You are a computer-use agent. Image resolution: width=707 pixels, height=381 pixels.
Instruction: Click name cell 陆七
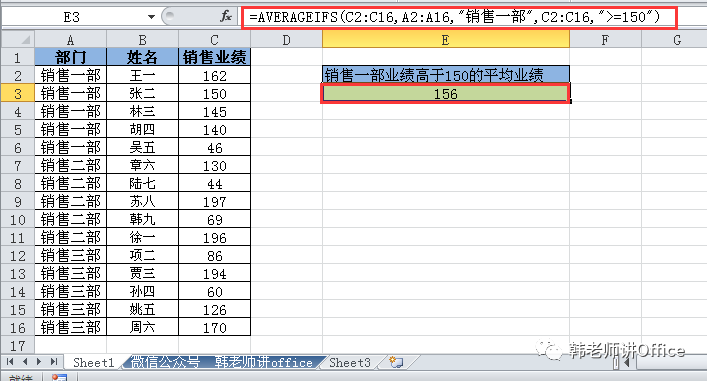142,184
